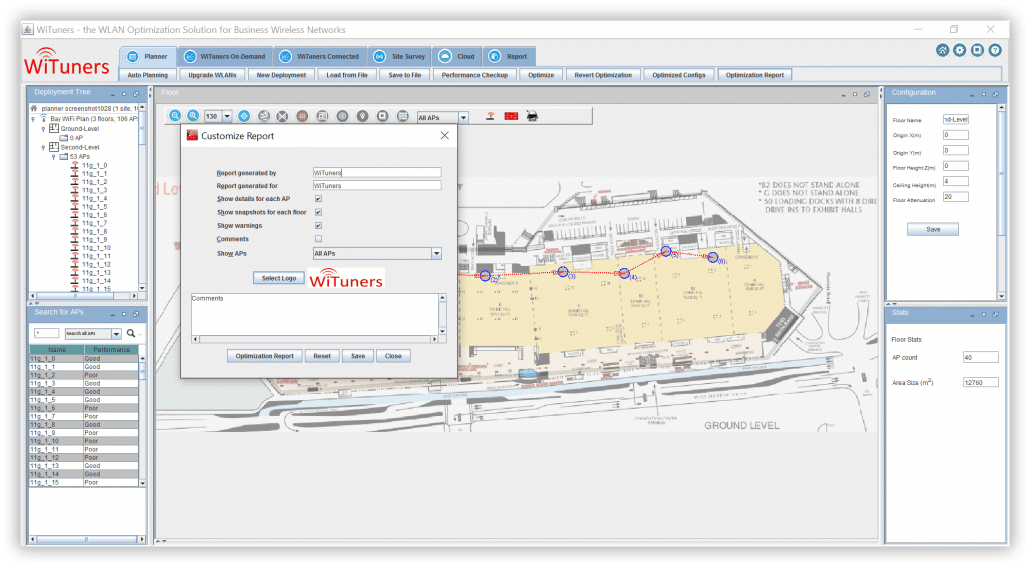1030x567 pixels.
Task: Click the Comments text area horizontal scrollbar
Action: tap(315, 340)
